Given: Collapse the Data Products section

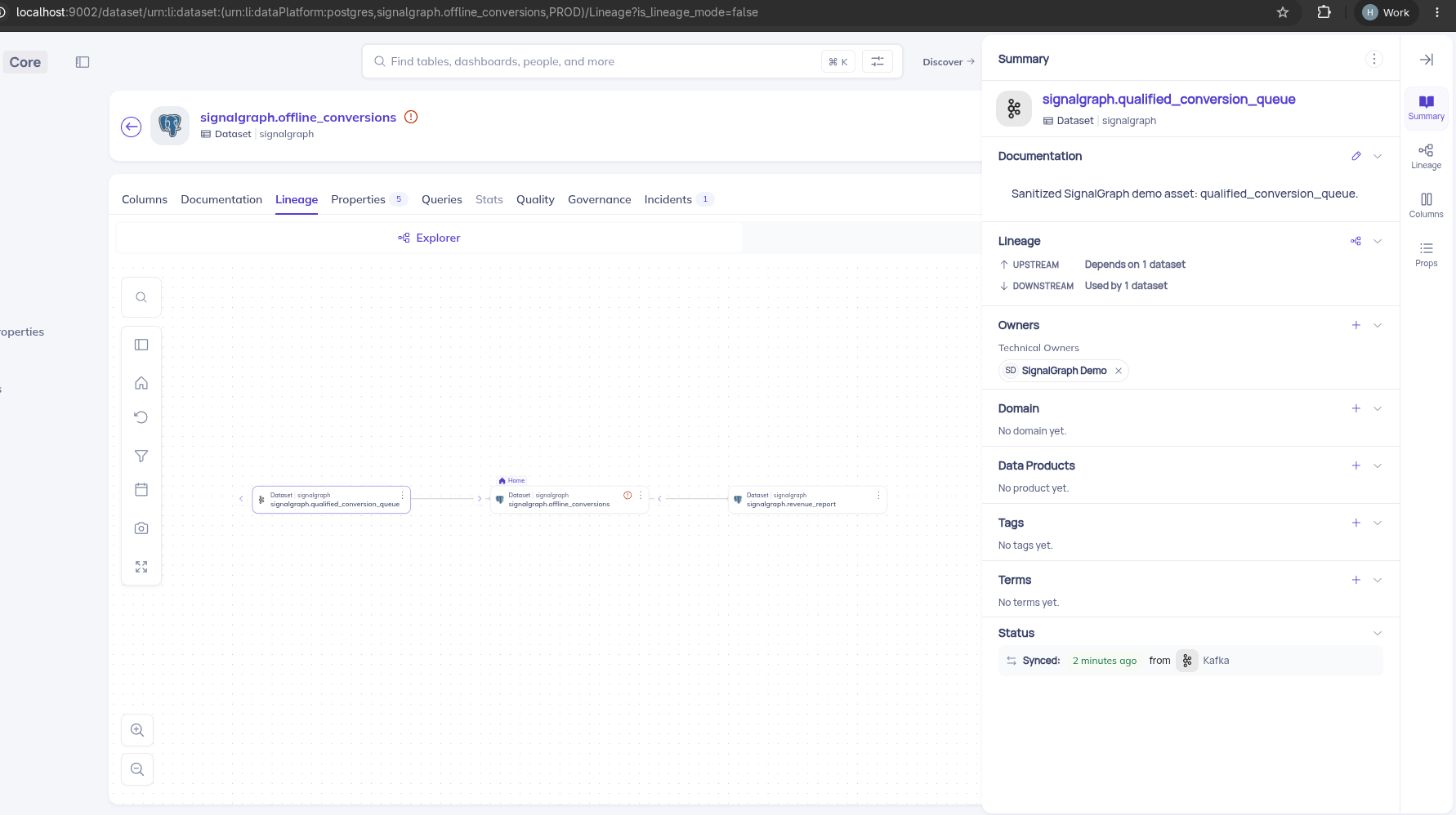Looking at the screenshot, I should [1378, 465].
